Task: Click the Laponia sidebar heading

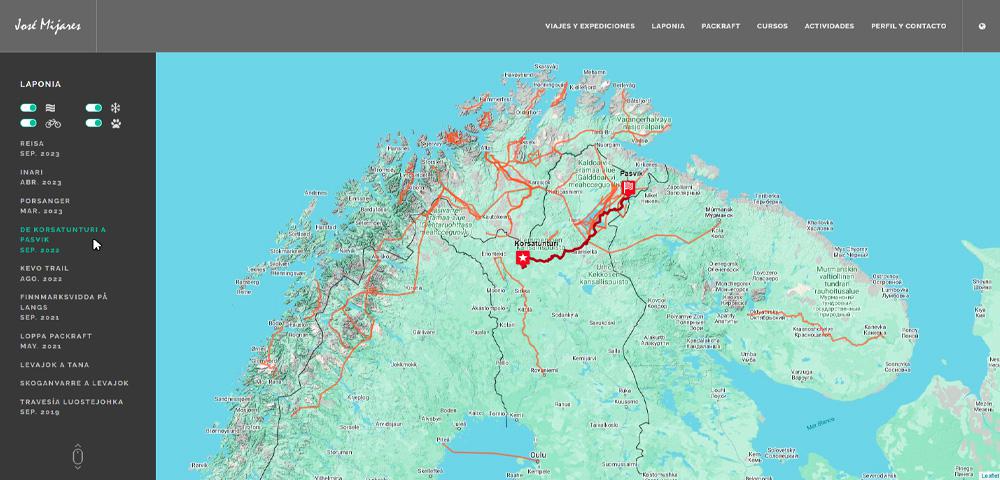Action: coord(40,84)
